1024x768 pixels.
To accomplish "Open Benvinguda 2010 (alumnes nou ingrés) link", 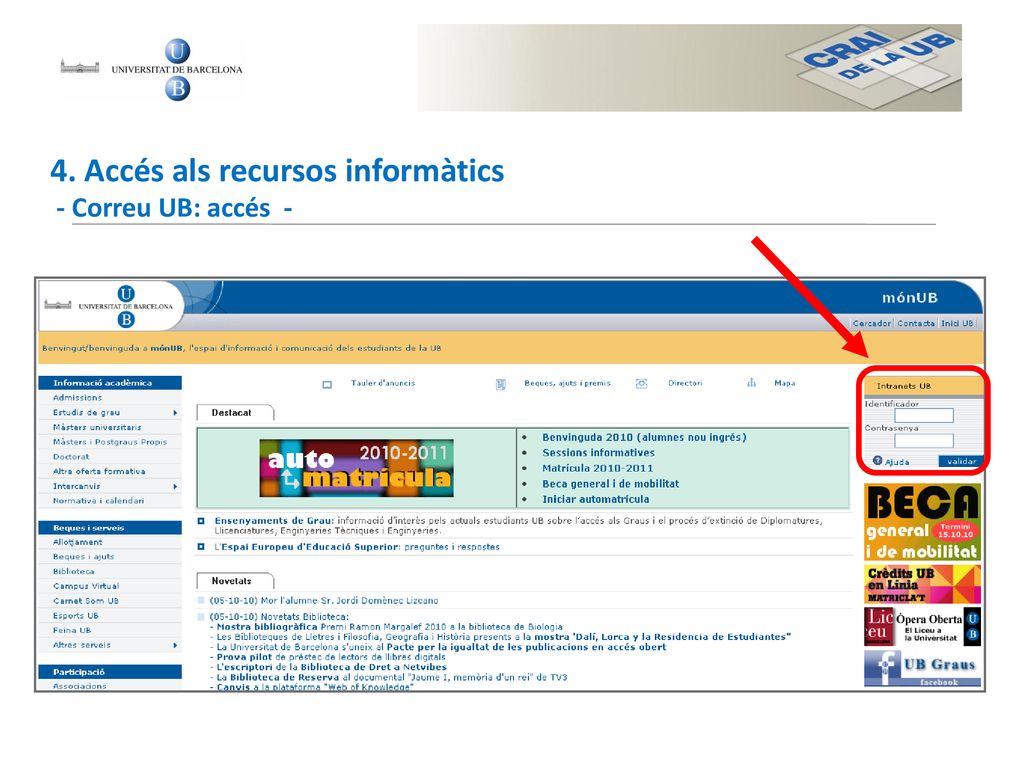I will pyautogui.click(x=644, y=438).
